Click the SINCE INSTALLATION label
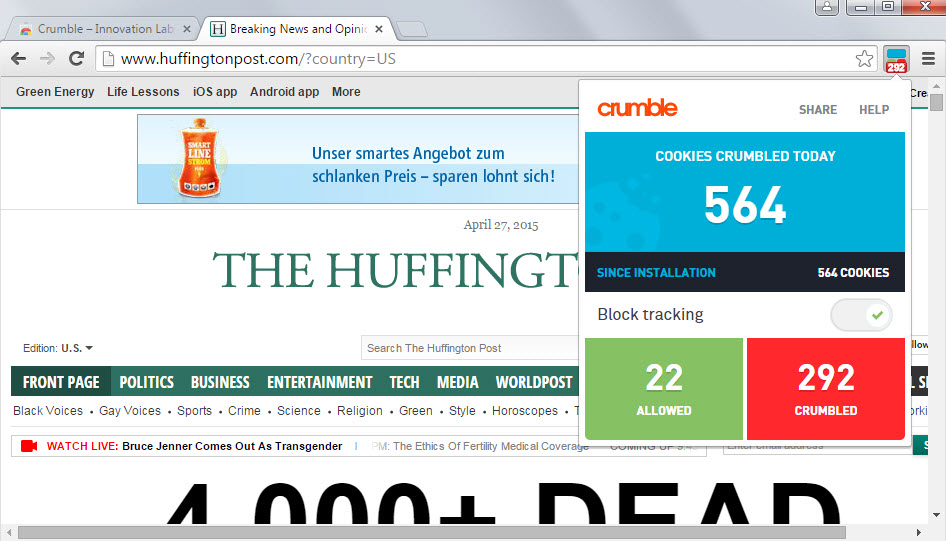 click(656, 273)
